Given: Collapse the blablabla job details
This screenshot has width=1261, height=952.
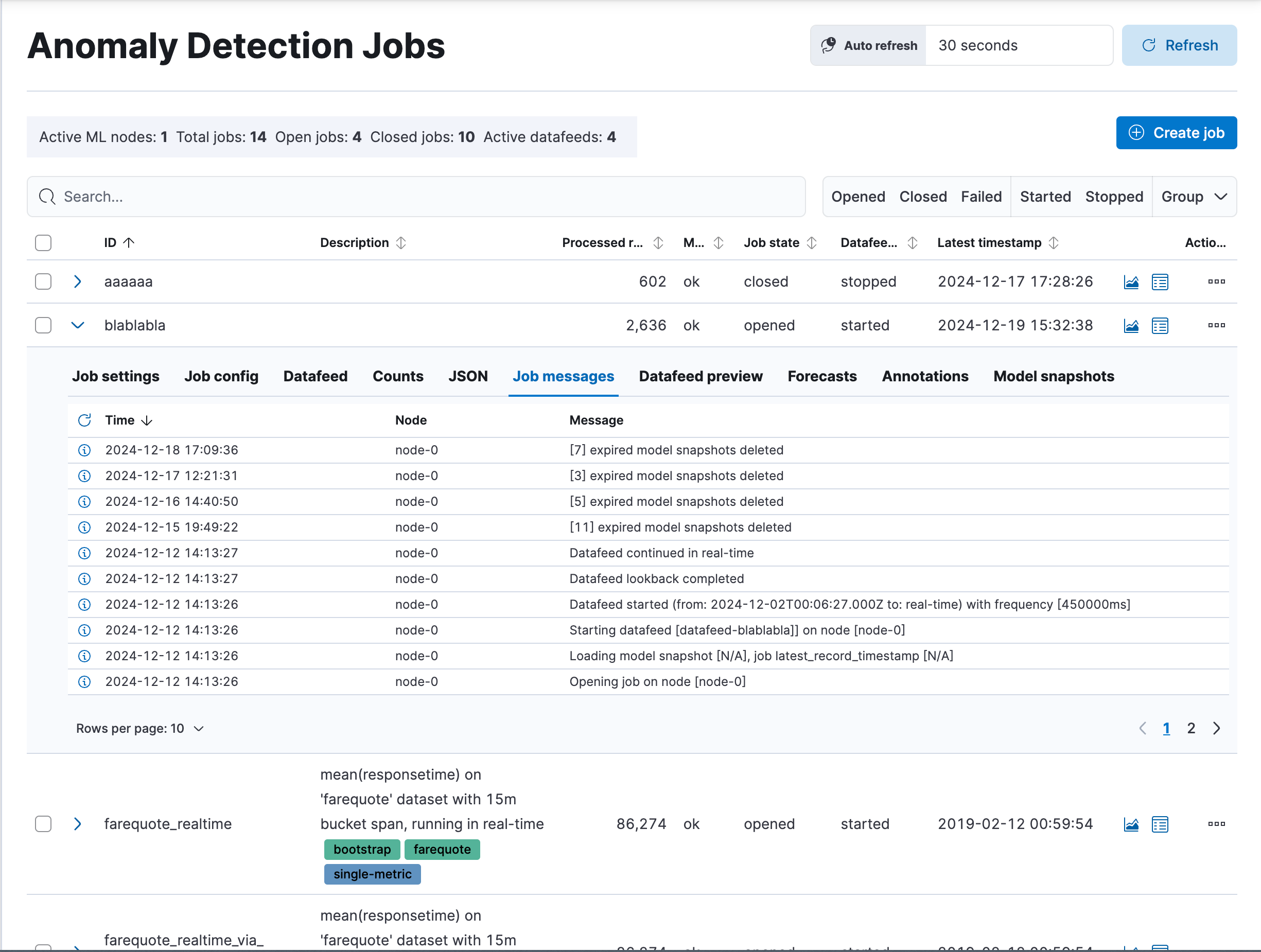Looking at the screenshot, I should 78,326.
